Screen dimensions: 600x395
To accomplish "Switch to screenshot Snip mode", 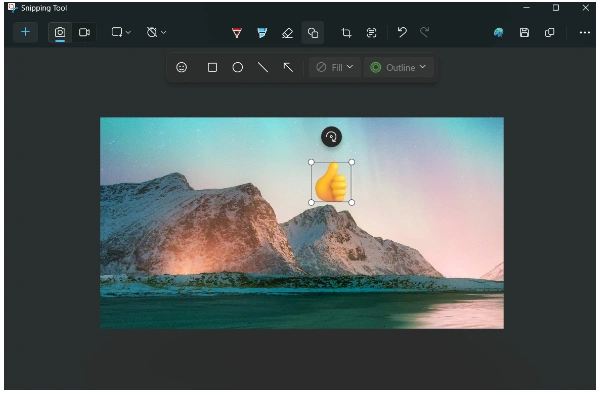I will [x=60, y=33].
